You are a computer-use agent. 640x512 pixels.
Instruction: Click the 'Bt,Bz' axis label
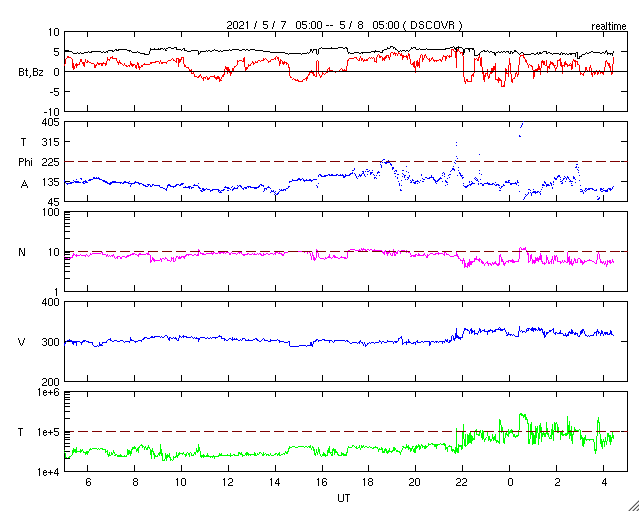pos(31,73)
